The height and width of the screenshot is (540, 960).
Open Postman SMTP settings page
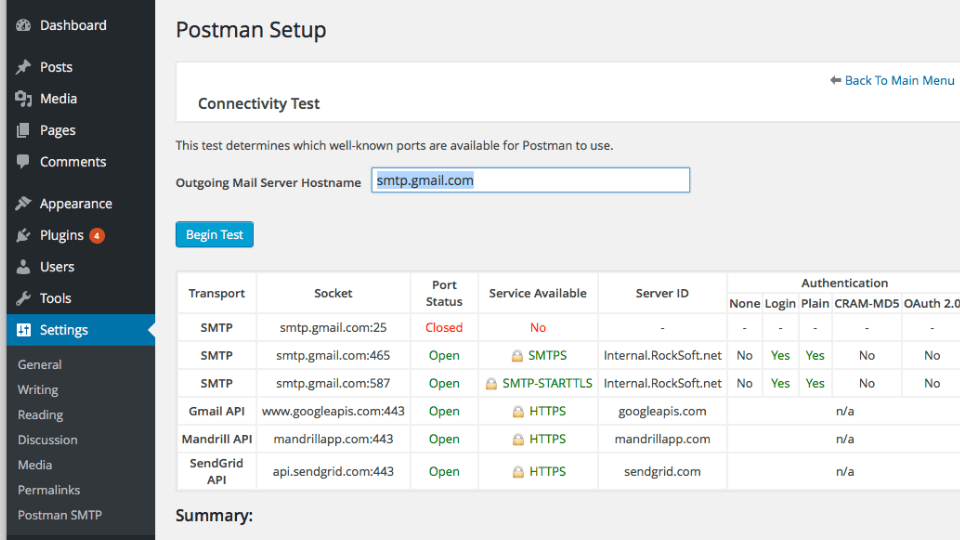tap(60, 515)
